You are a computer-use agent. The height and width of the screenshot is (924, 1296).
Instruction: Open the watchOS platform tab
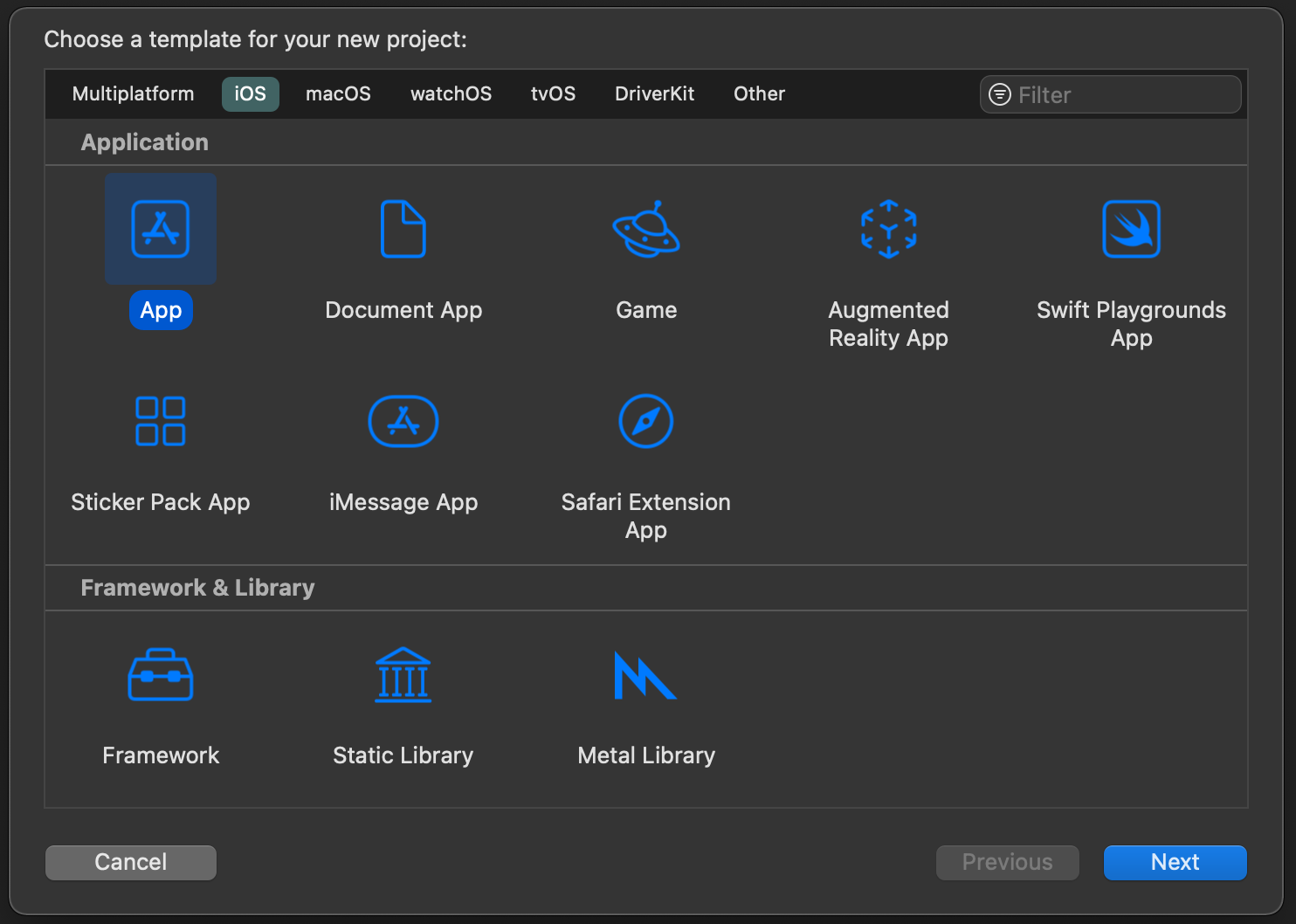click(x=451, y=94)
